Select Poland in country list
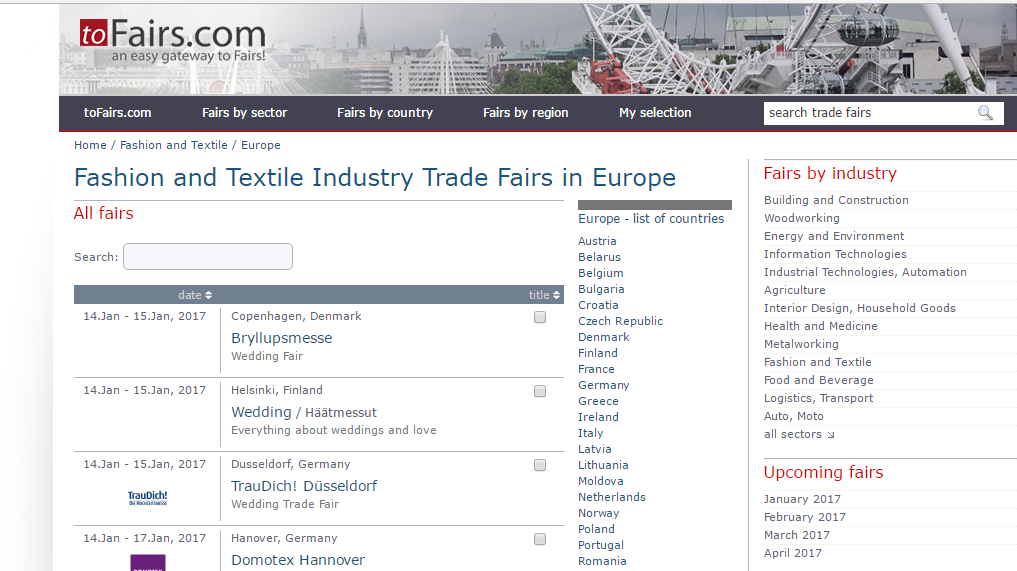 596,529
